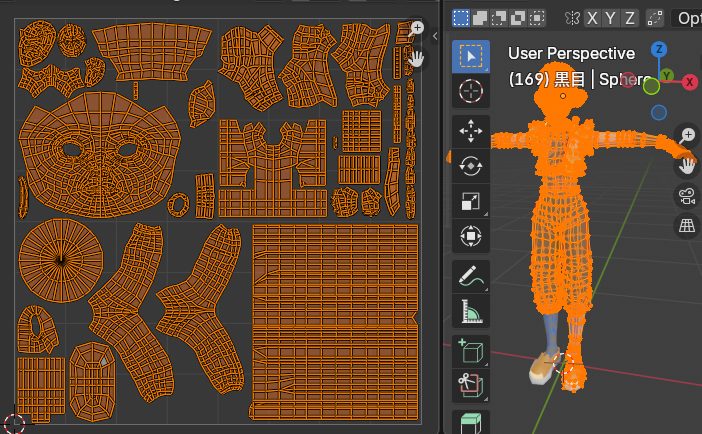Activate the Transform tool

471,237
